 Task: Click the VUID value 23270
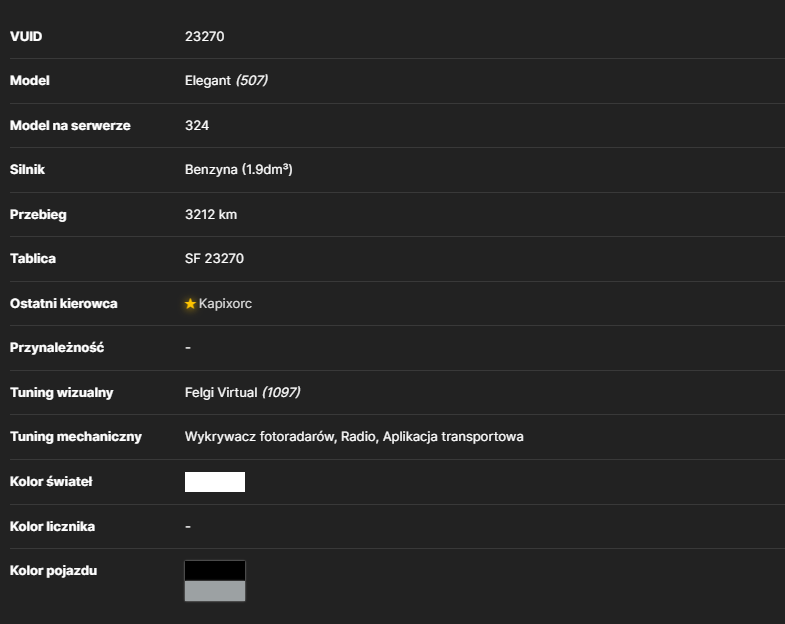(204, 37)
